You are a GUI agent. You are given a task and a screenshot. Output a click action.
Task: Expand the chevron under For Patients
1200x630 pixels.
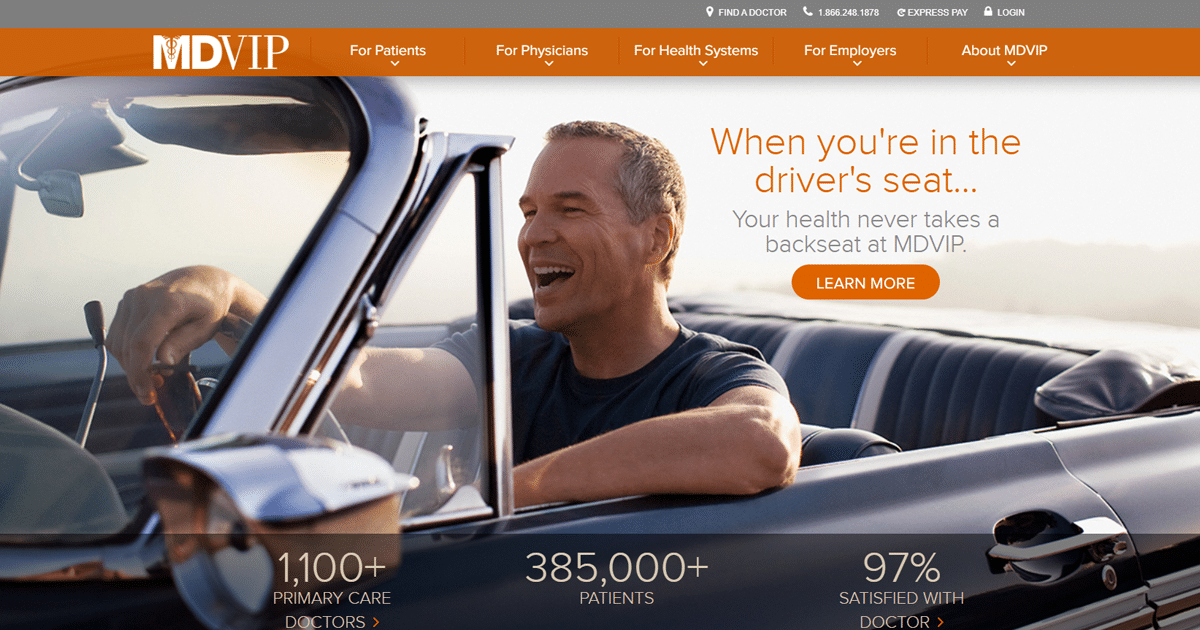point(395,64)
